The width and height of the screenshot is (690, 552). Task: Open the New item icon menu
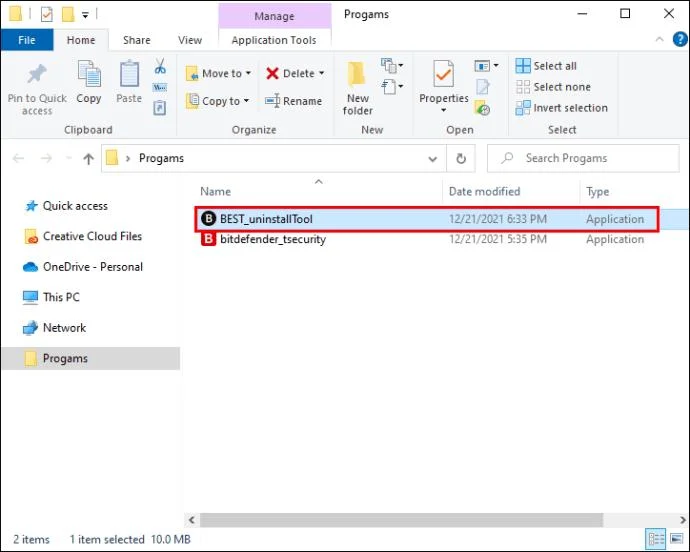392,66
